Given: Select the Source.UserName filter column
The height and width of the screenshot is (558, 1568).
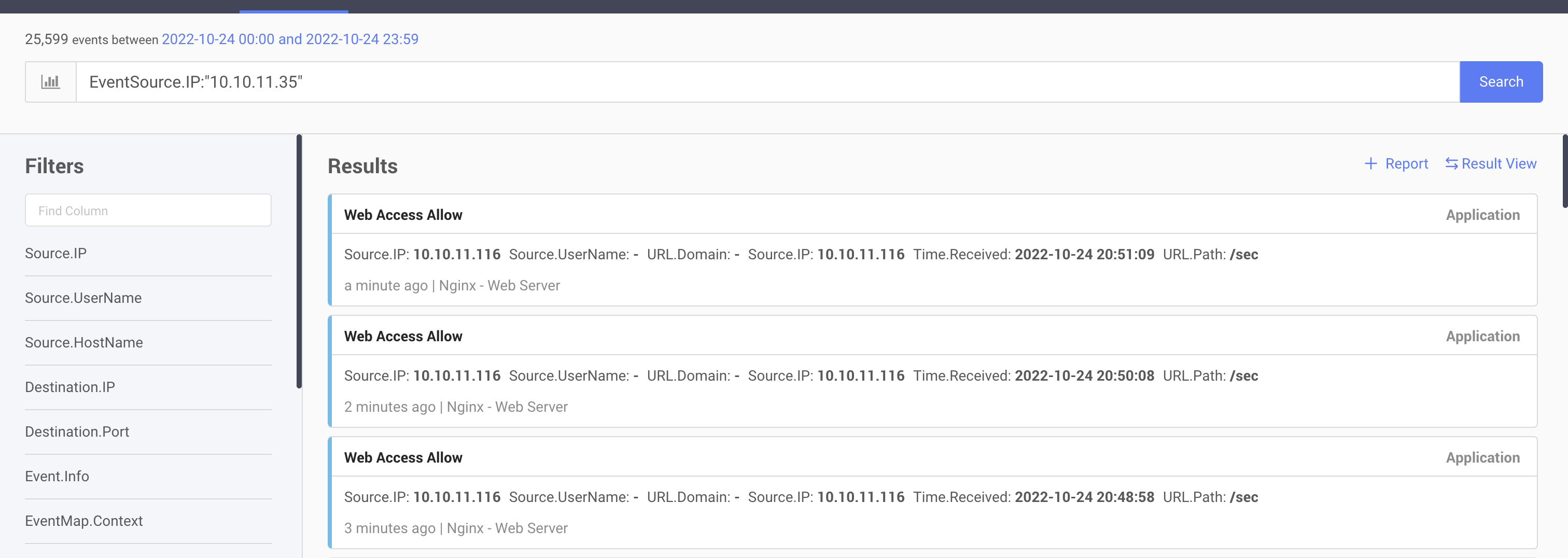Looking at the screenshot, I should point(83,298).
